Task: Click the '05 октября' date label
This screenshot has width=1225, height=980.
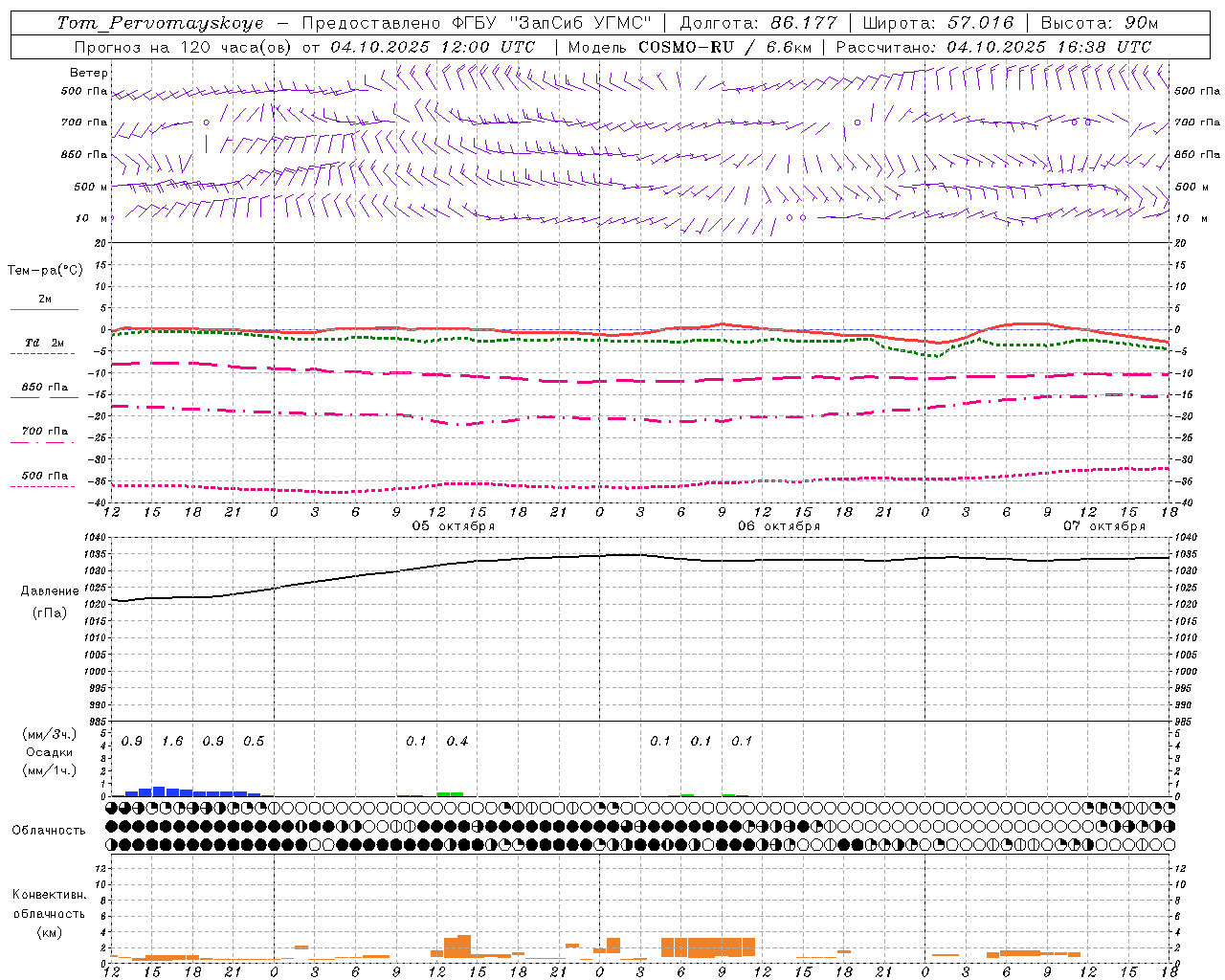Action: 454,525
